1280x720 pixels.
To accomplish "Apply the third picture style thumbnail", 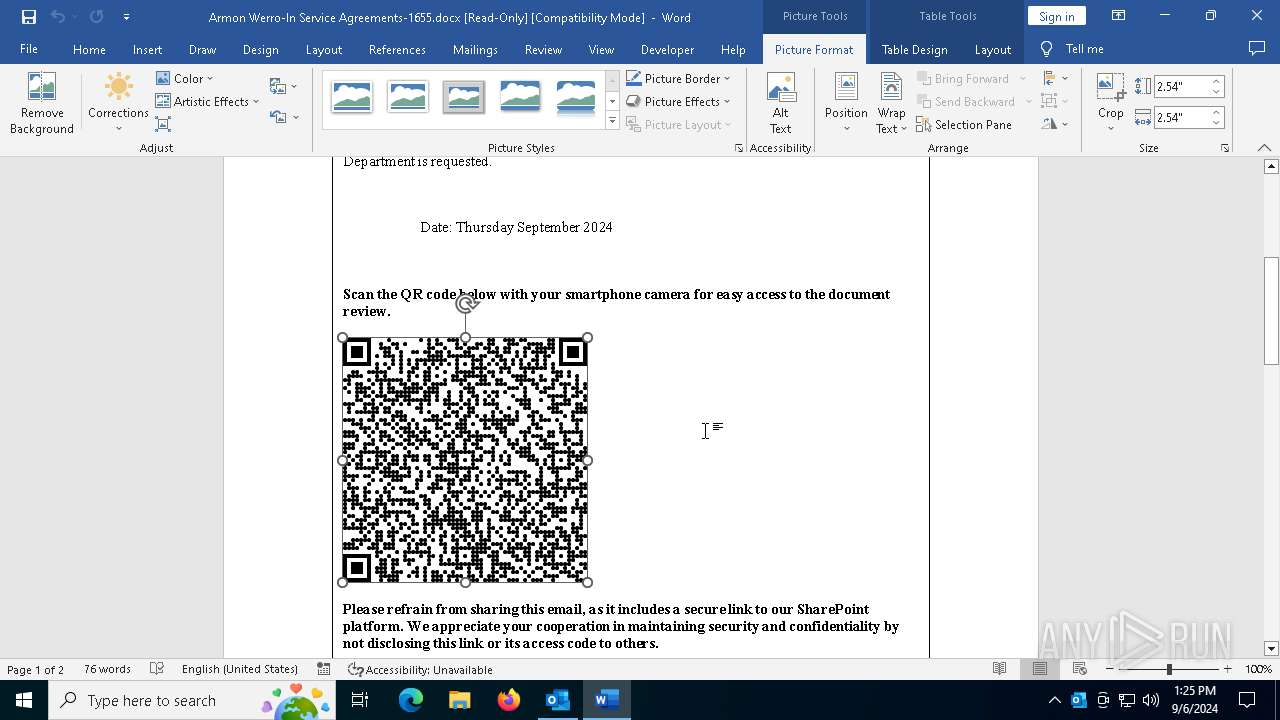I will (x=463, y=97).
